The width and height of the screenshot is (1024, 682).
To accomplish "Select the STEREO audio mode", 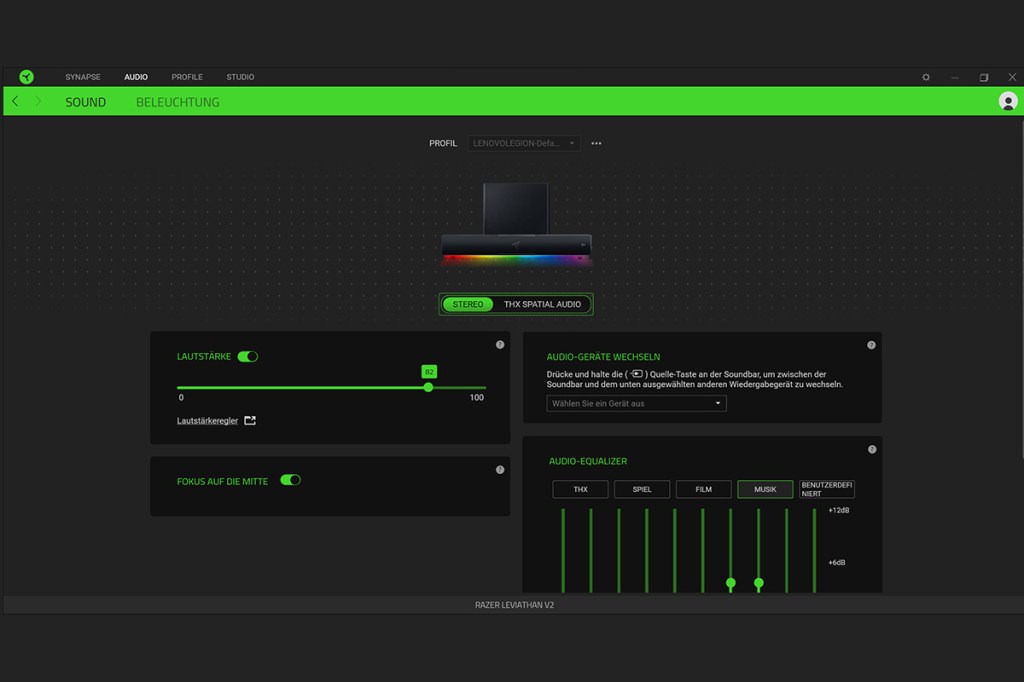I will [x=468, y=304].
